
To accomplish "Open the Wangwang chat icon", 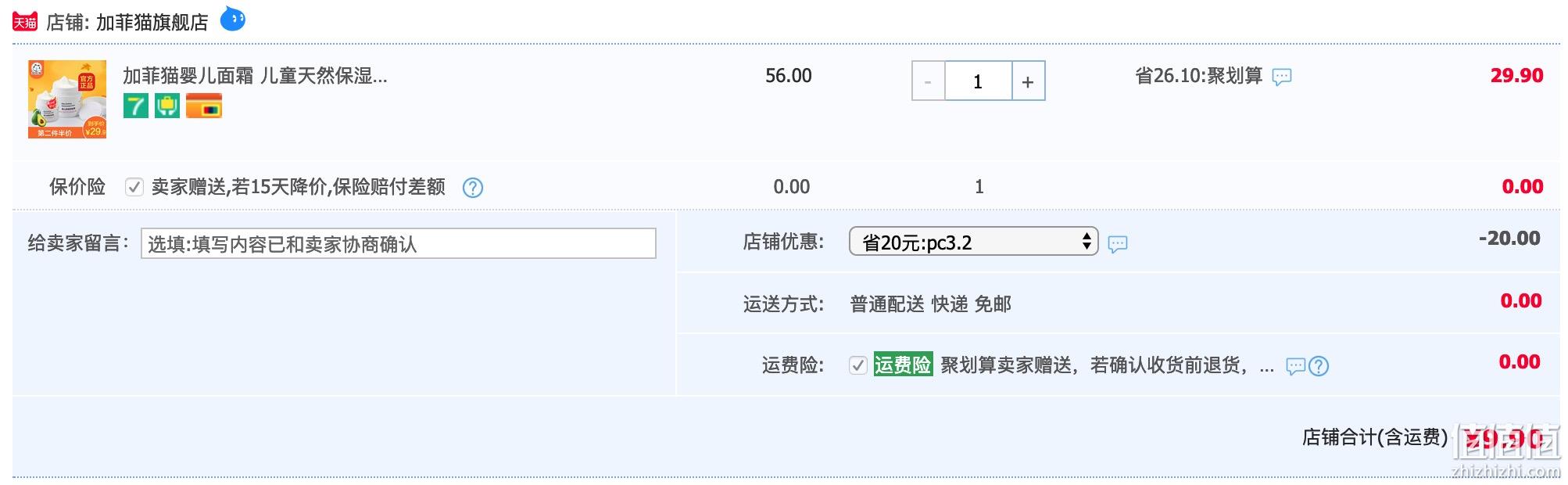I will pyautogui.click(x=233, y=19).
